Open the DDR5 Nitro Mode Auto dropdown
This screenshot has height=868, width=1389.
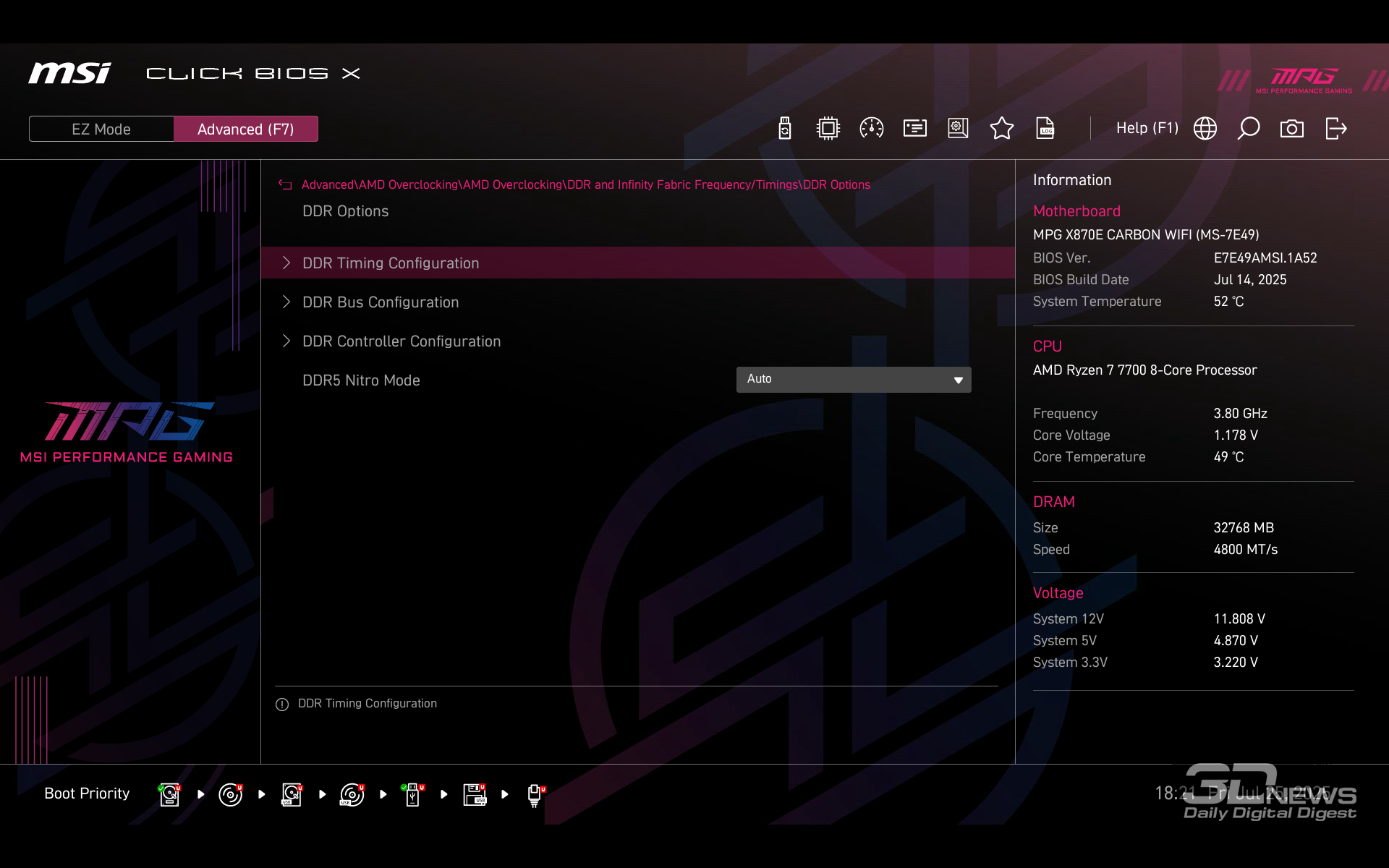point(854,379)
